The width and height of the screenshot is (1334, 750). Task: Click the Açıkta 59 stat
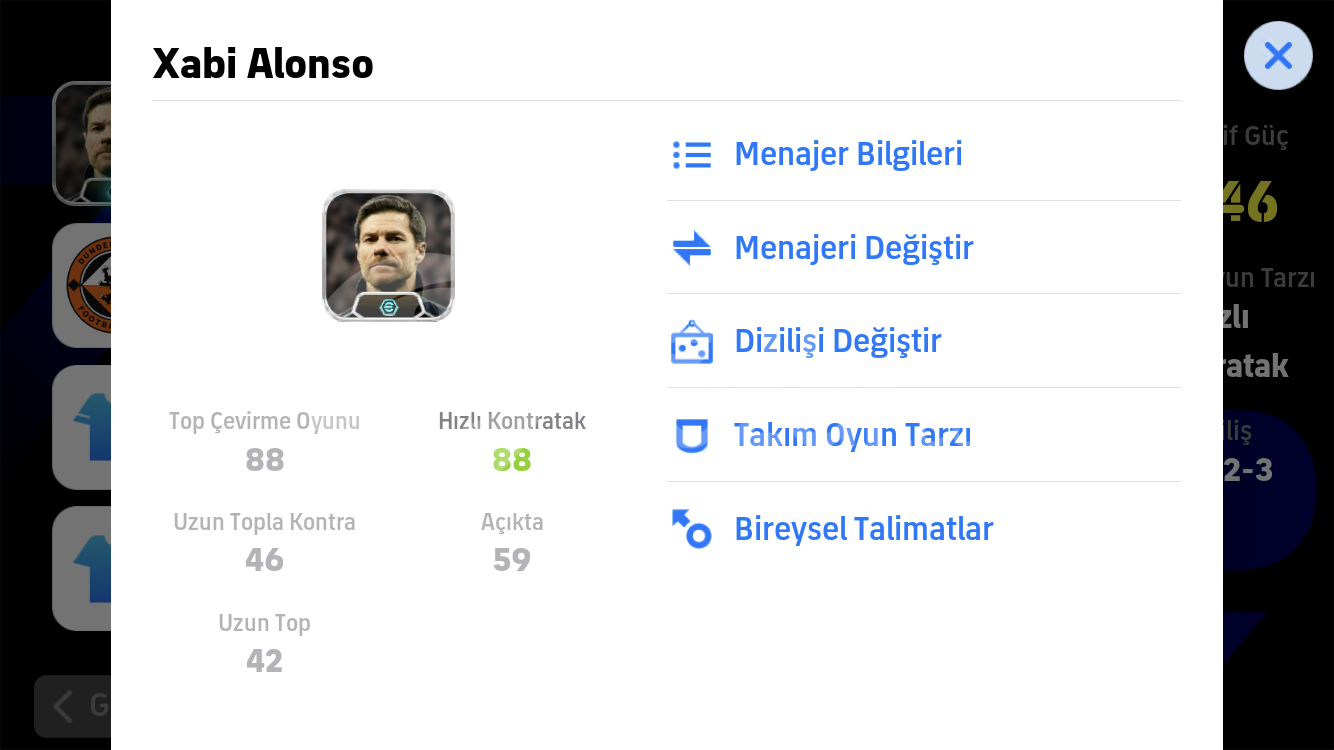click(512, 541)
